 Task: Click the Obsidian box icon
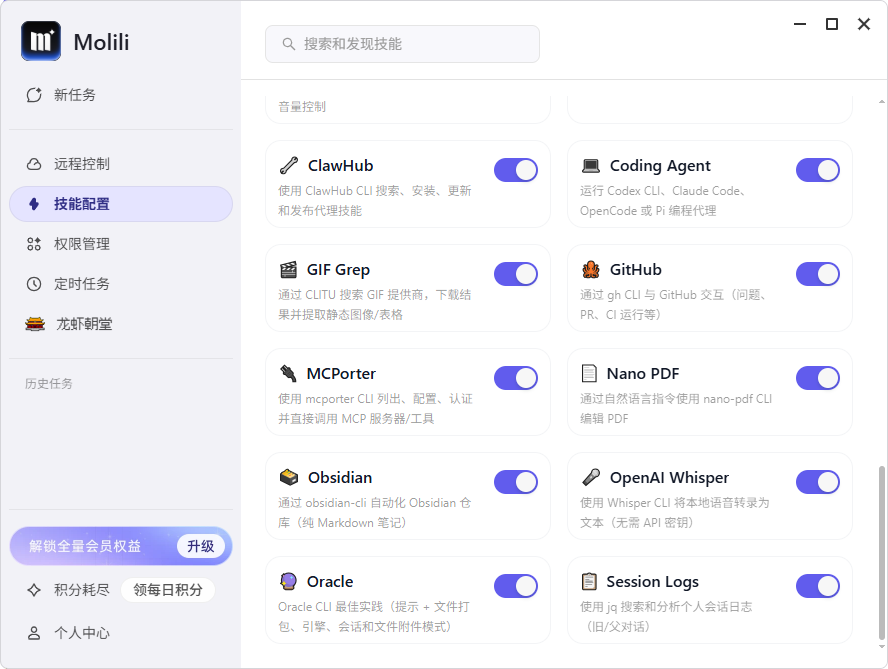(x=289, y=478)
